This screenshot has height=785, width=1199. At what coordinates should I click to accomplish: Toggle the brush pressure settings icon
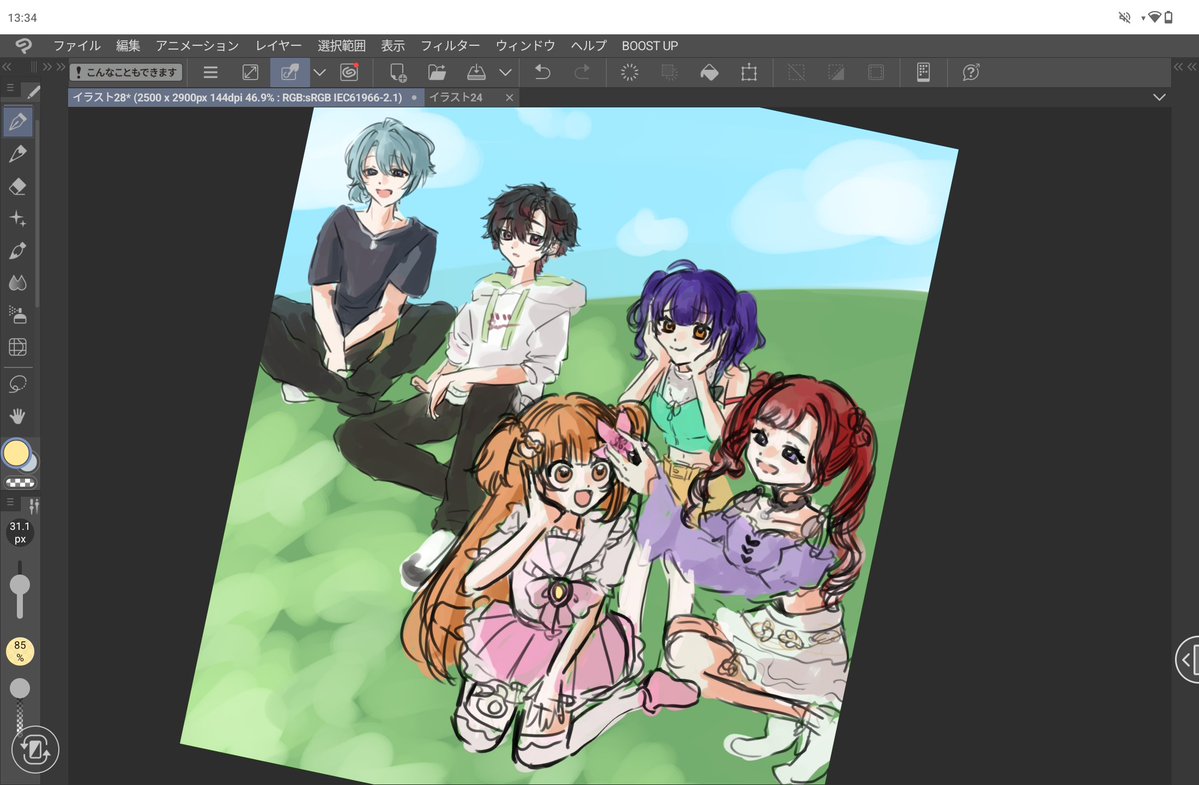click(x=33, y=505)
